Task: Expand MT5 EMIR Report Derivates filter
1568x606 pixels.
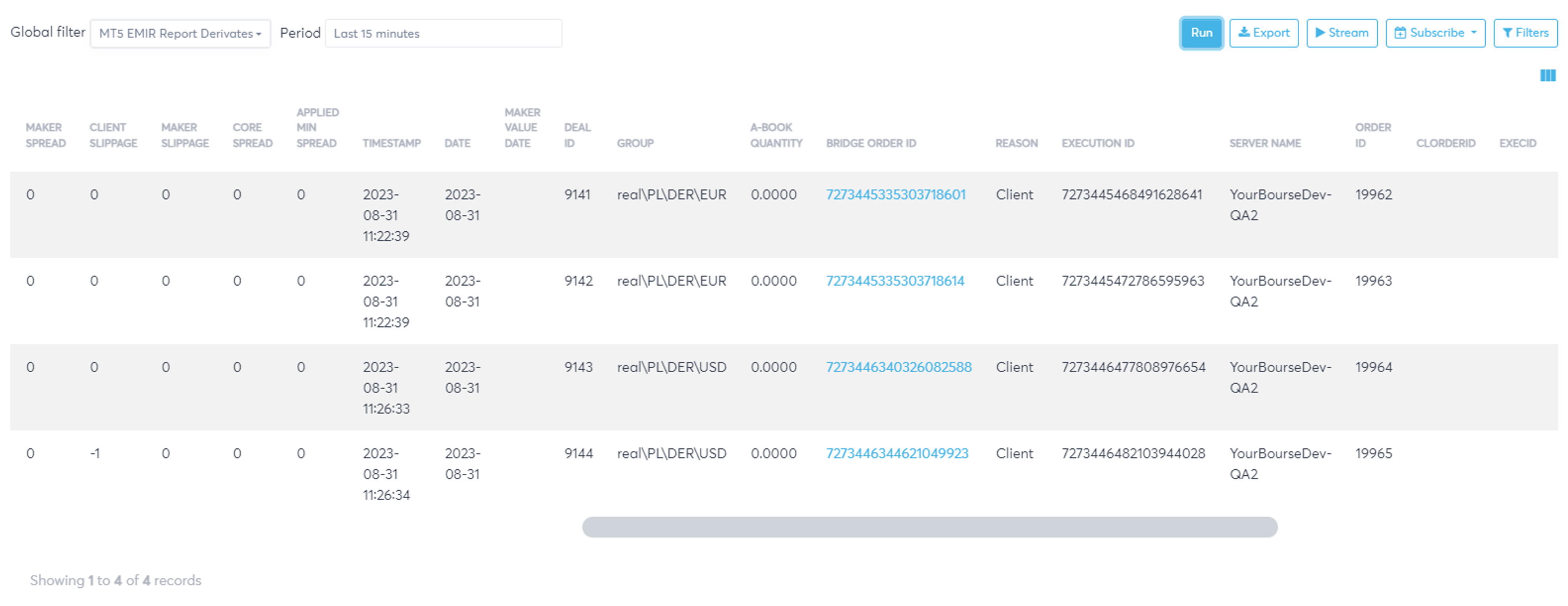Action: 180,34
